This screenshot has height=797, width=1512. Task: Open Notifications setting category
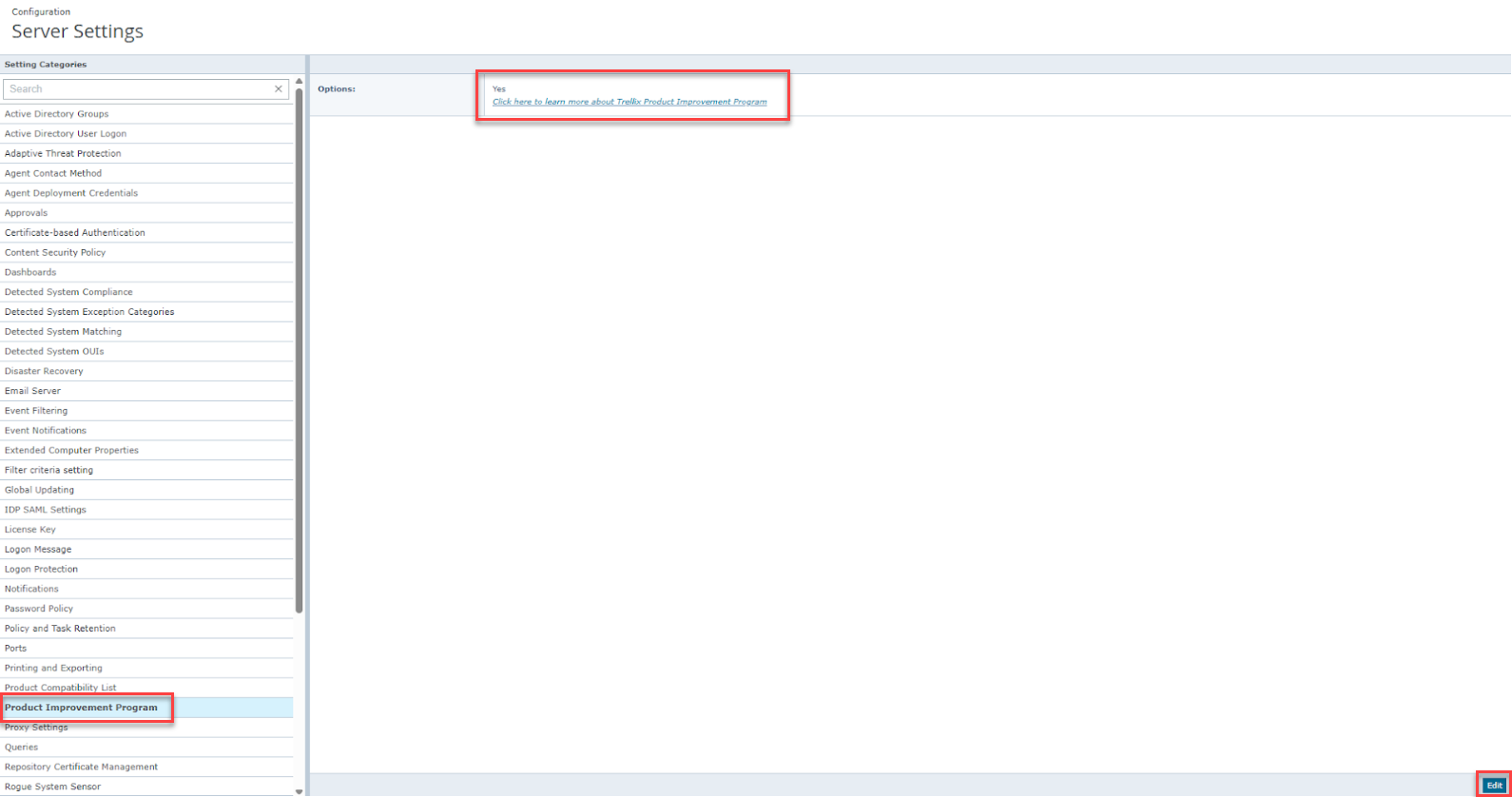pos(146,589)
